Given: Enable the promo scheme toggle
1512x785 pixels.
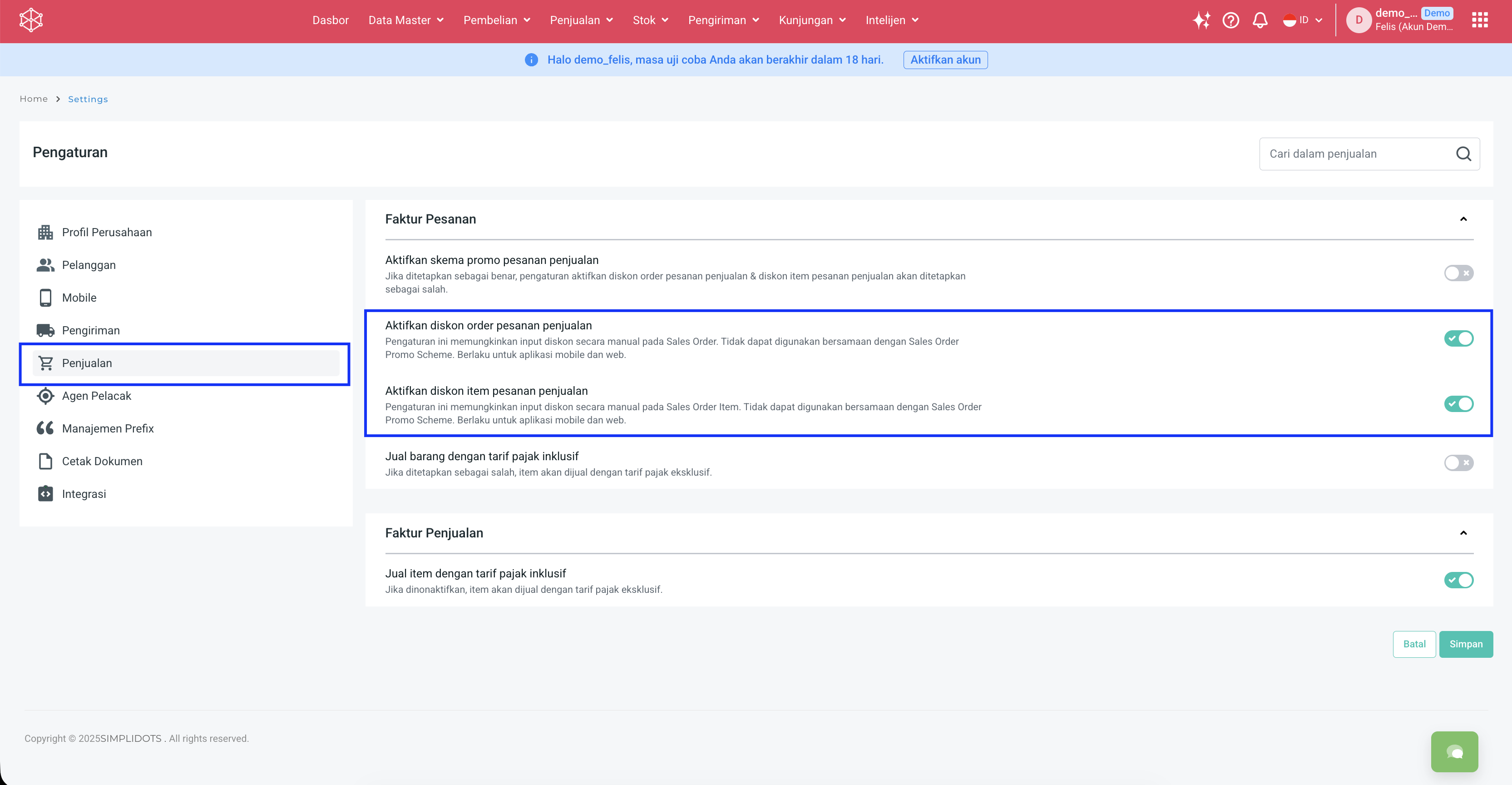Looking at the screenshot, I should click(1458, 273).
